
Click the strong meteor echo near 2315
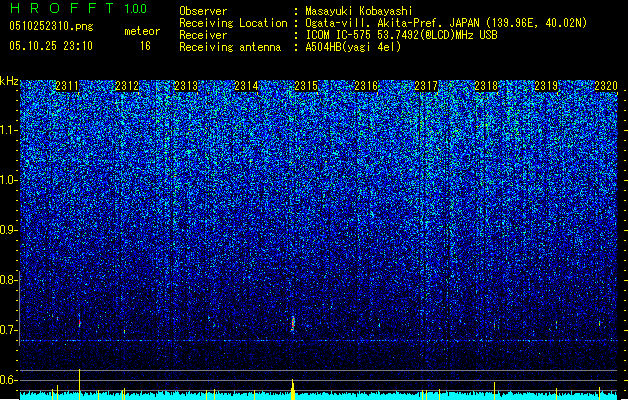tap(293, 323)
